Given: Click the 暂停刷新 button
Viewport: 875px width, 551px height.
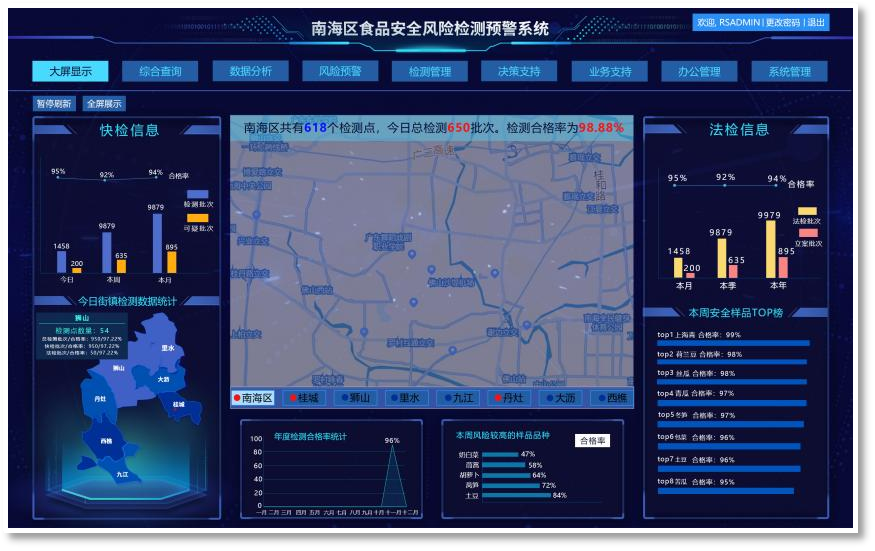Looking at the screenshot, I should (54, 103).
